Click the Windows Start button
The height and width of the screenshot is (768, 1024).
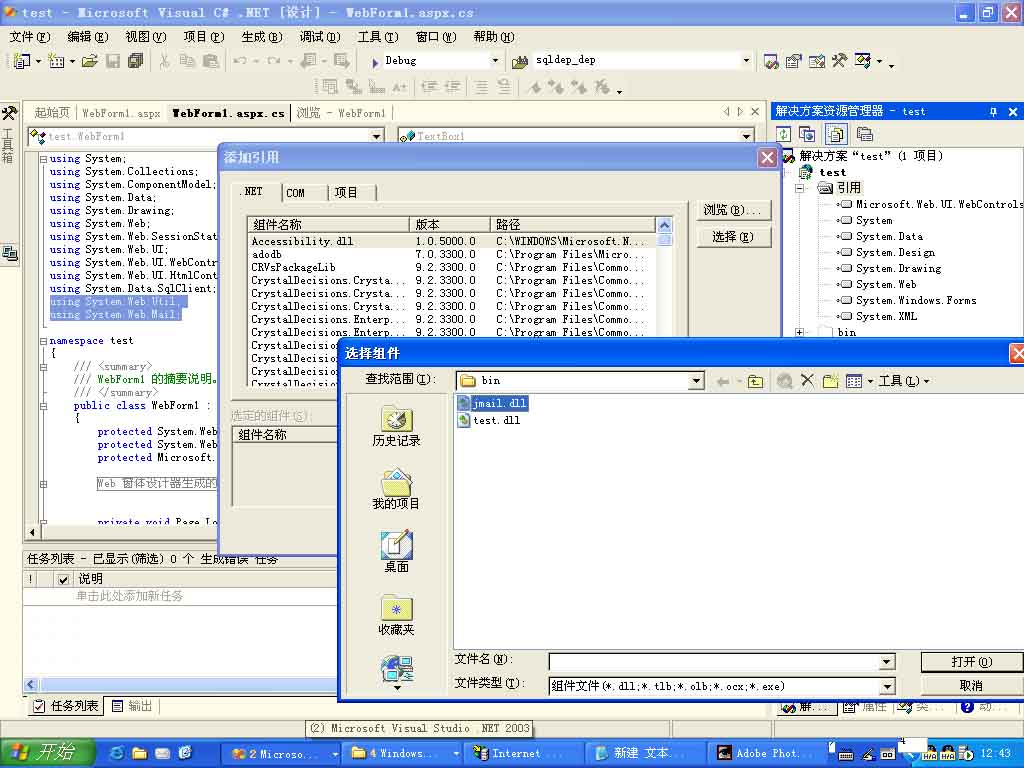coord(47,753)
